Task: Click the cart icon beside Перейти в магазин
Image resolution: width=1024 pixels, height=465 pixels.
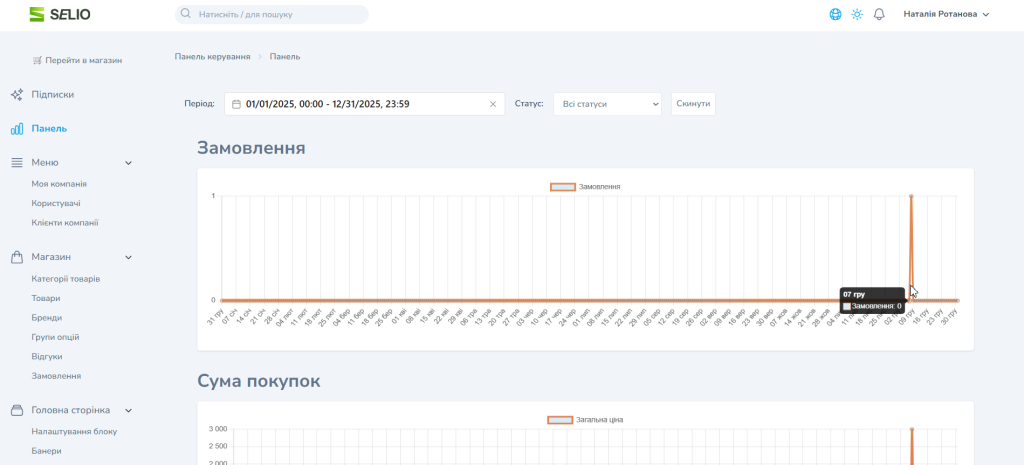Action: tap(37, 60)
